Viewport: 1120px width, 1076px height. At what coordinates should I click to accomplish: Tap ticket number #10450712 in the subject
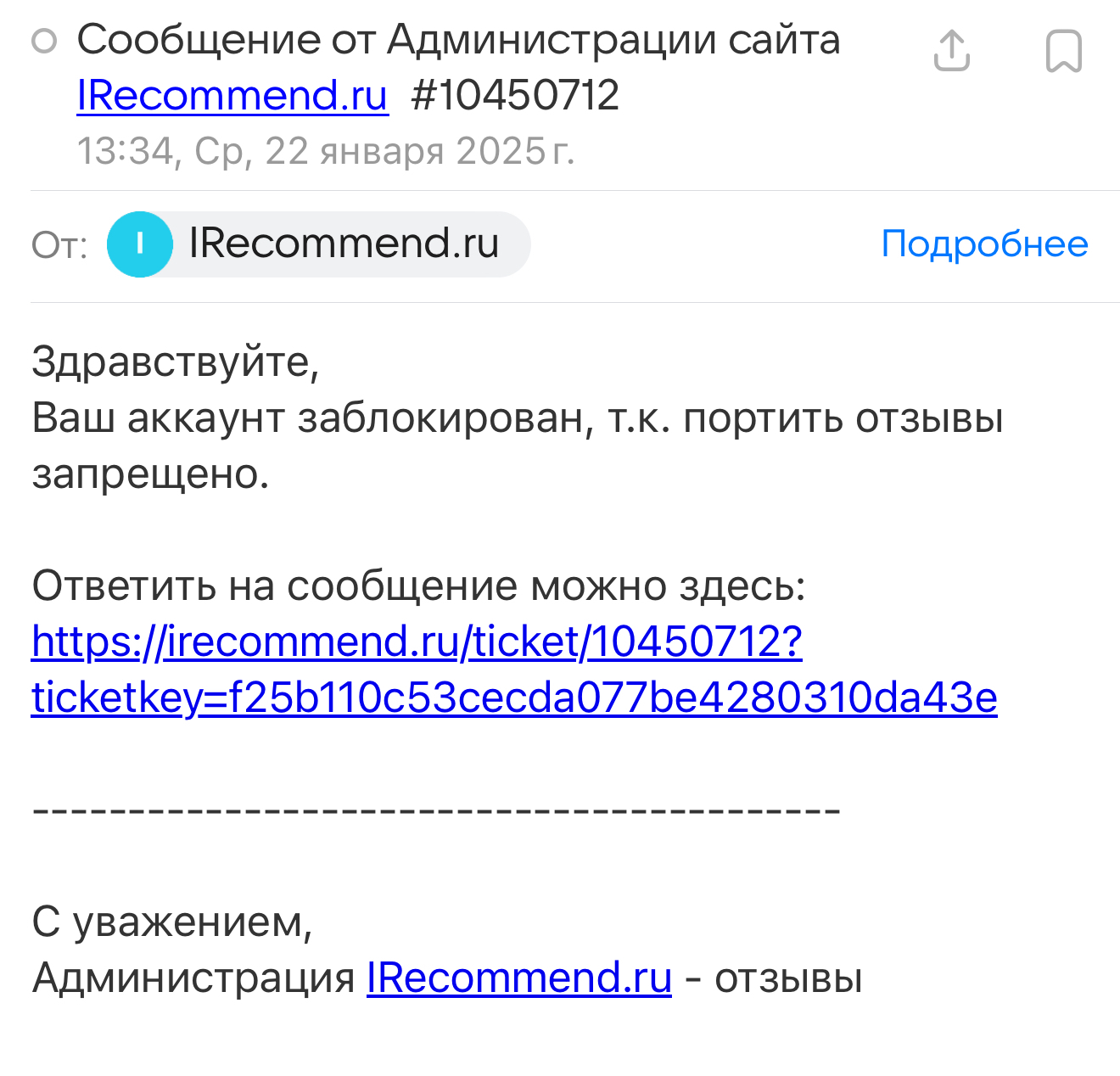[515, 95]
